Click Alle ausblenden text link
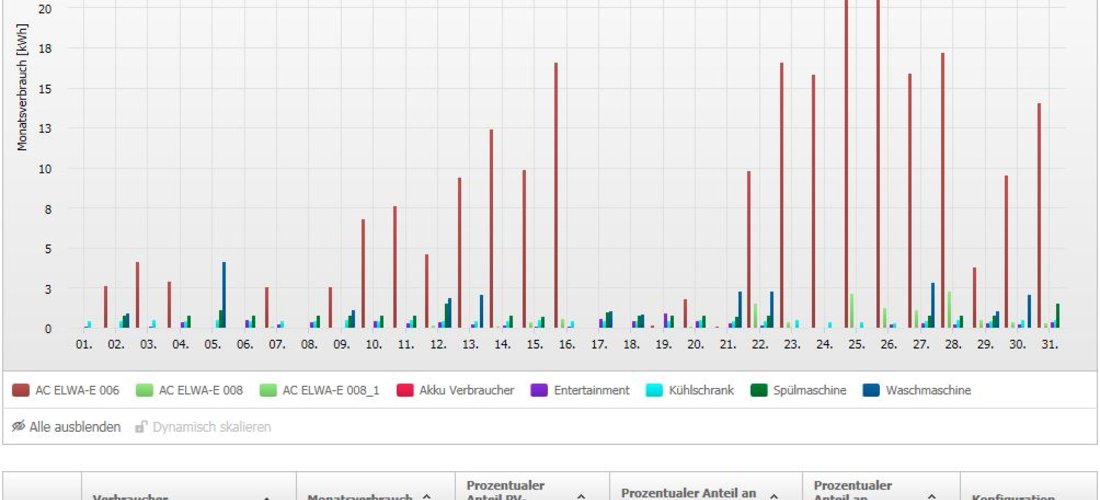The height and width of the screenshot is (500, 1100). pos(75,426)
